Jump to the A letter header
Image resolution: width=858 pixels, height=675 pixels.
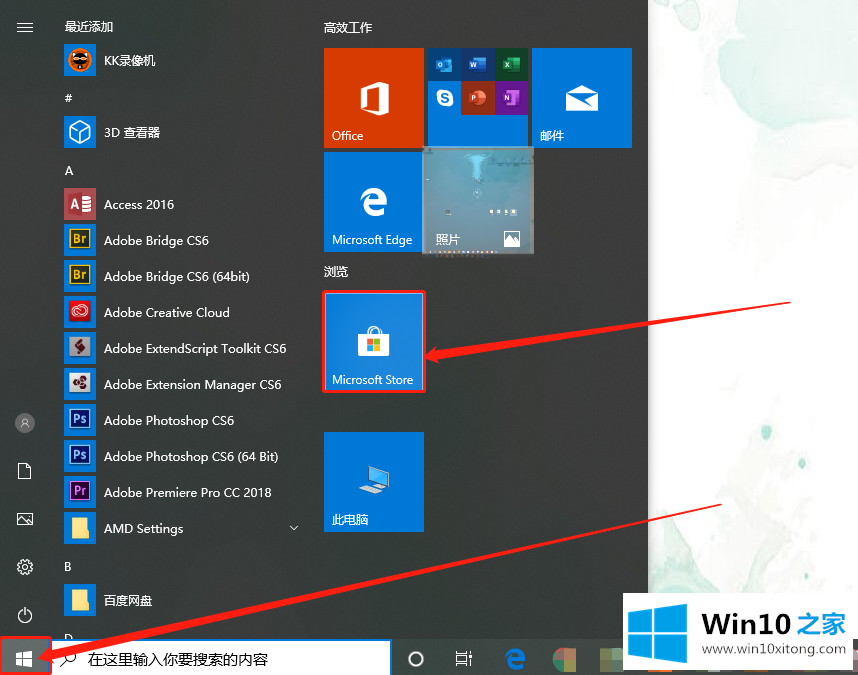(x=69, y=171)
